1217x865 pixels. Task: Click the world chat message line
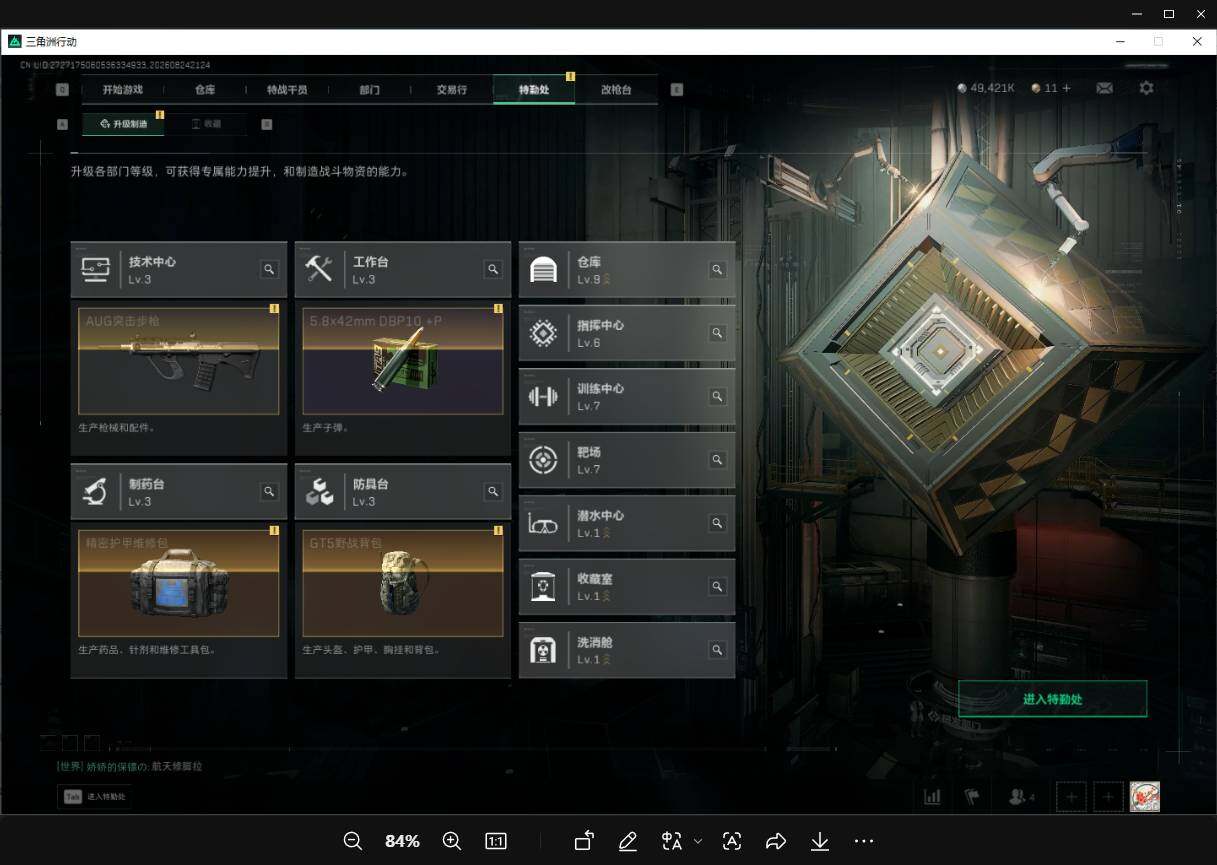pos(130,767)
